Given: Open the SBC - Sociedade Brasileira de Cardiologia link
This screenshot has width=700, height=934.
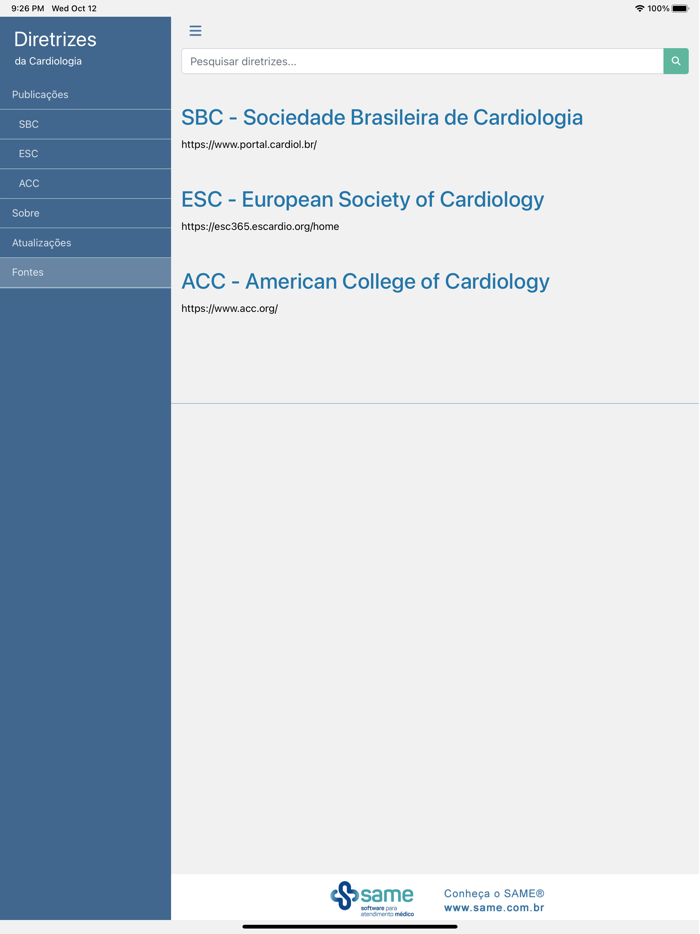Looking at the screenshot, I should coord(381,117).
